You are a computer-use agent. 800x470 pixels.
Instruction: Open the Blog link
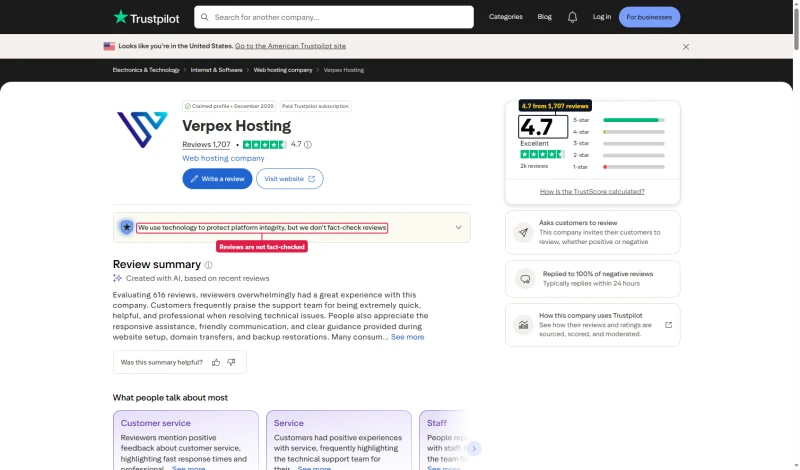544,17
